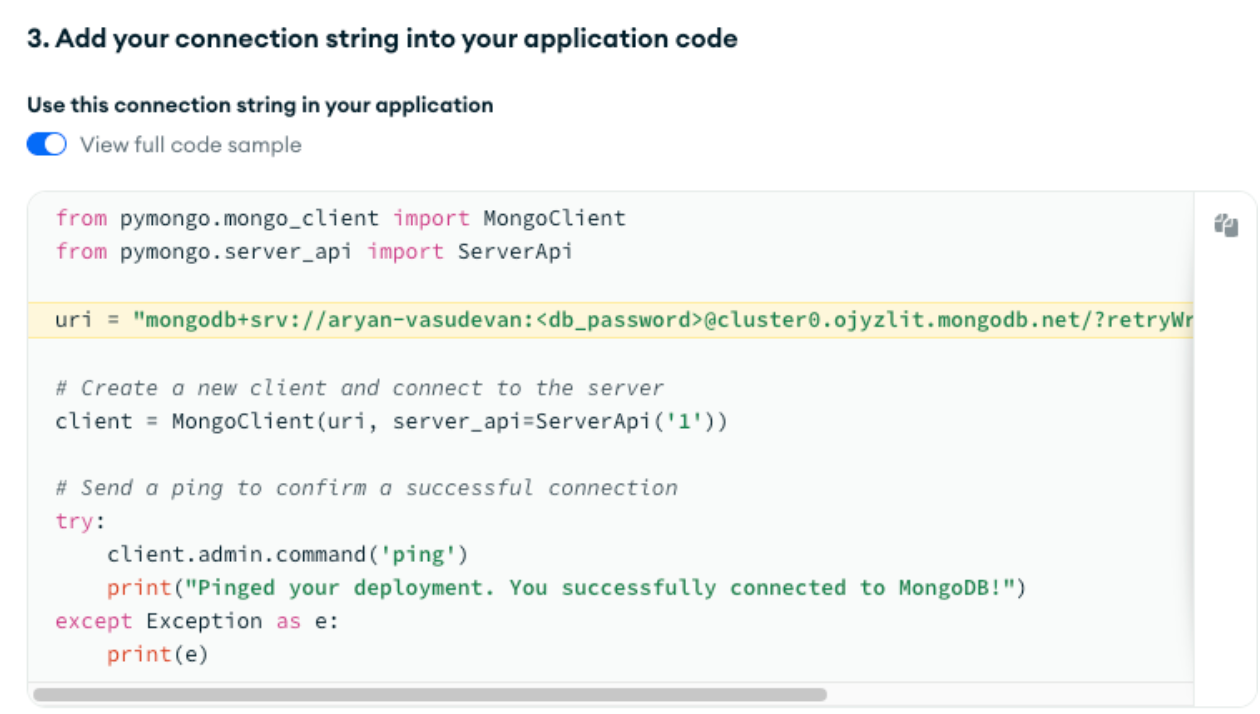This screenshot has width=1260, height=714.
Task: Click the "Send a ping" comment line
Action: (366, 488)
